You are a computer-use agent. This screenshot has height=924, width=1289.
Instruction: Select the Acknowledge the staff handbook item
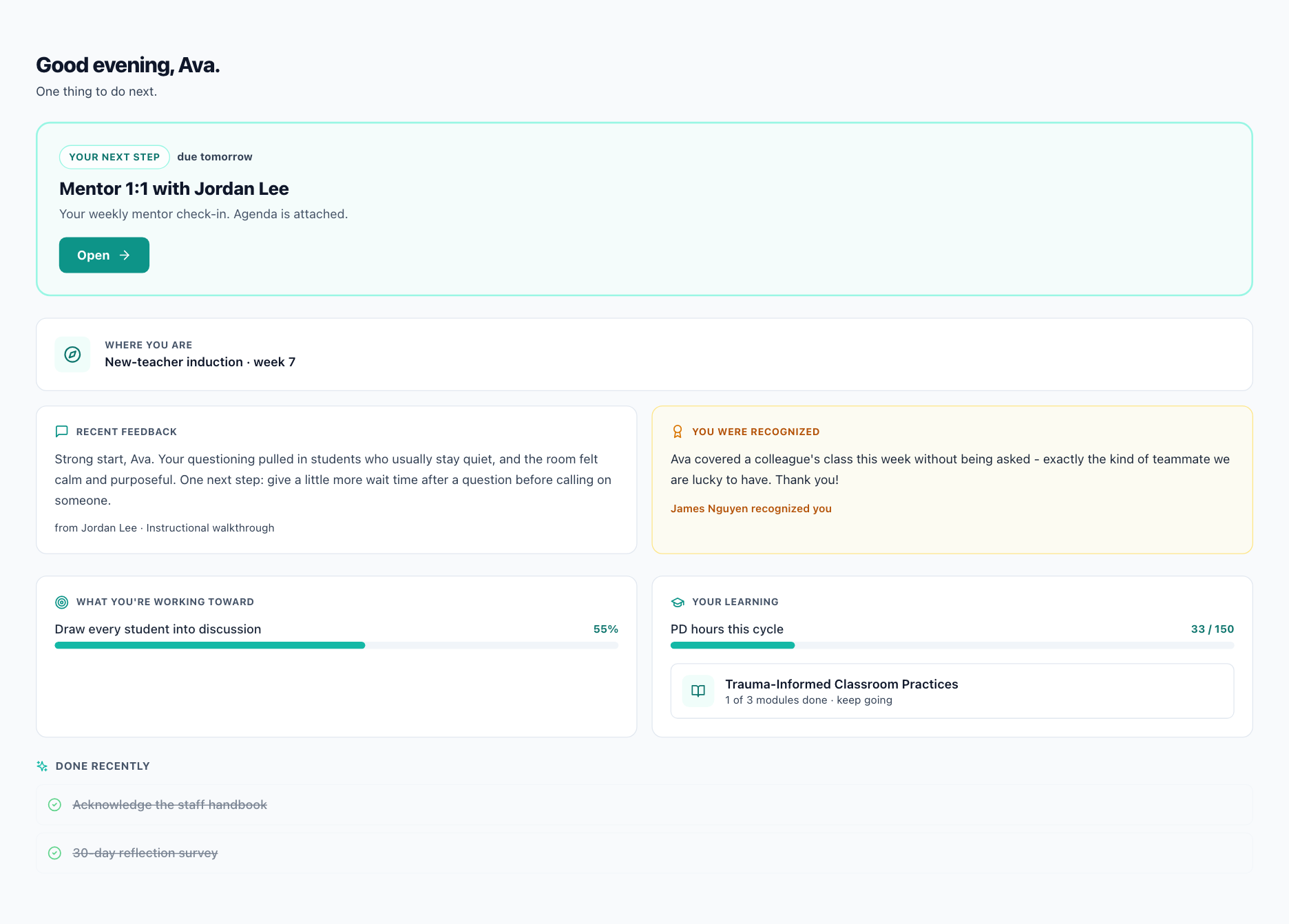pyautogui.click(x=644, y=805)
